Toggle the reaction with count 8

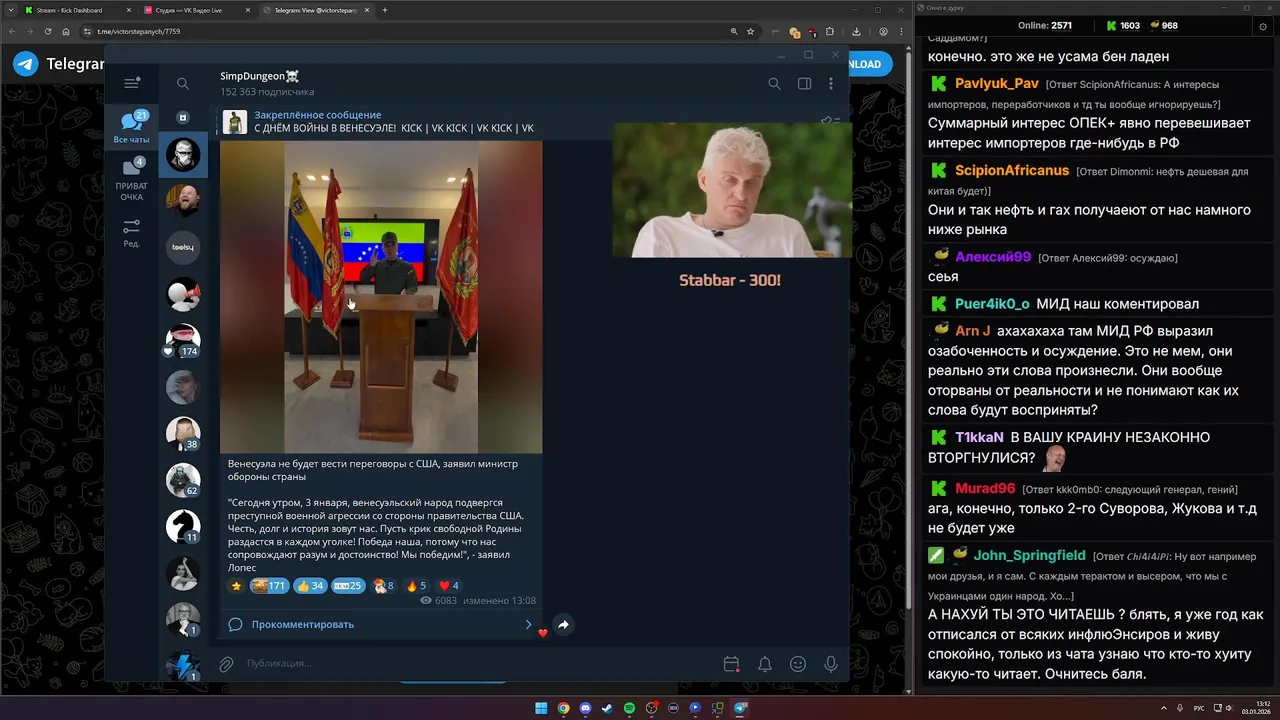pos(384,586)
